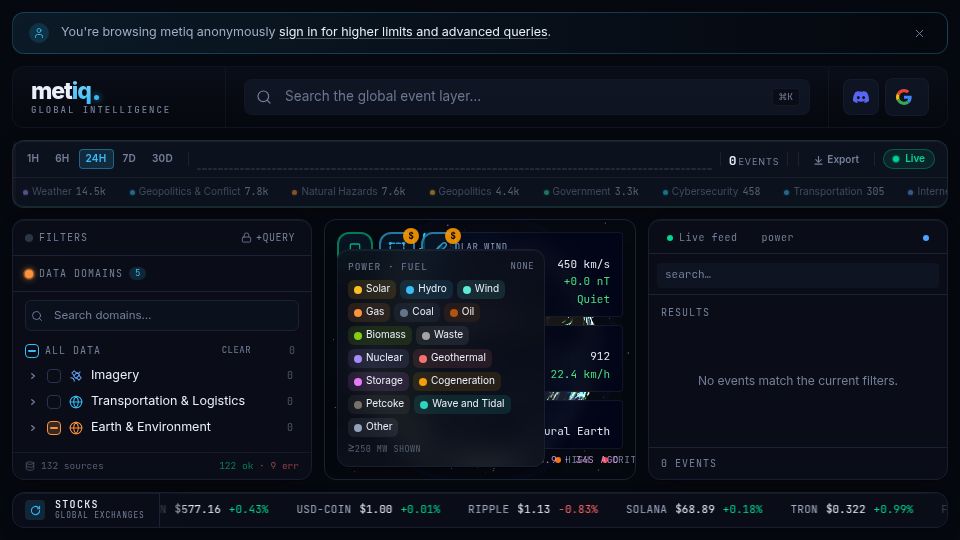The height and width of the screenshot is (540, 960).
Task: Expand the Earth & Environment row
Action: tap(33, 427)
